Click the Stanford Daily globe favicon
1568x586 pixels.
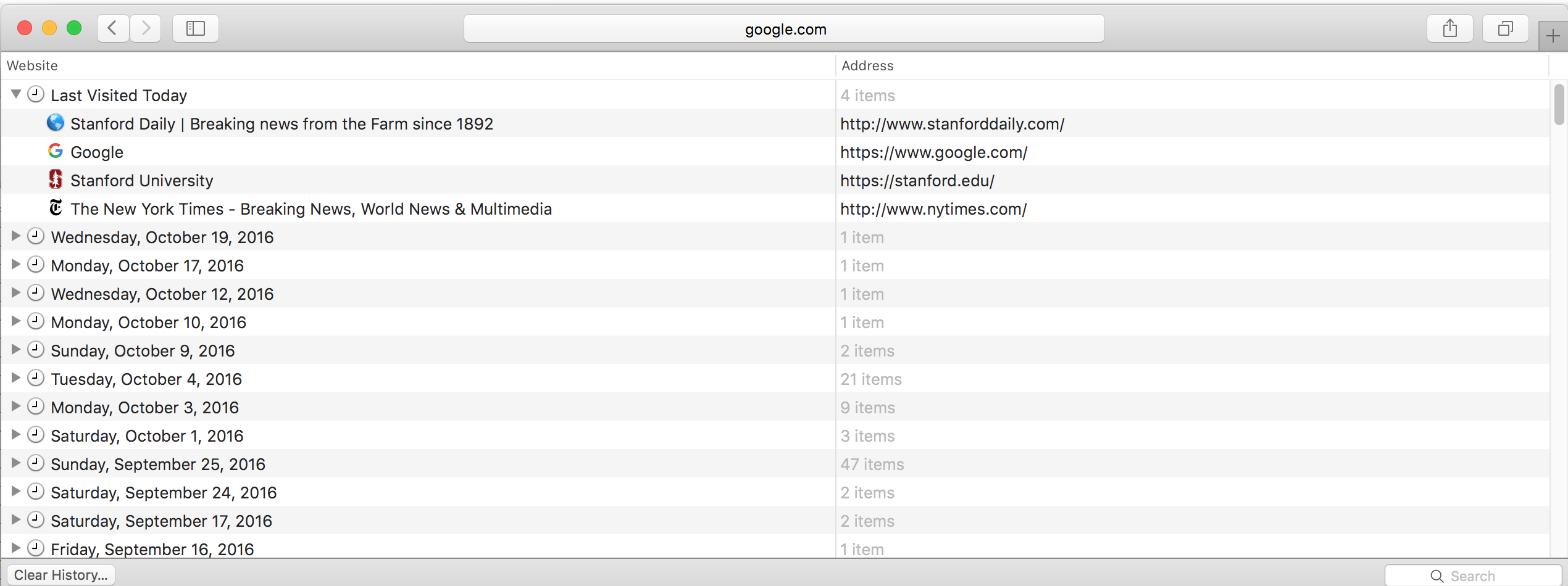pos(56,123)
